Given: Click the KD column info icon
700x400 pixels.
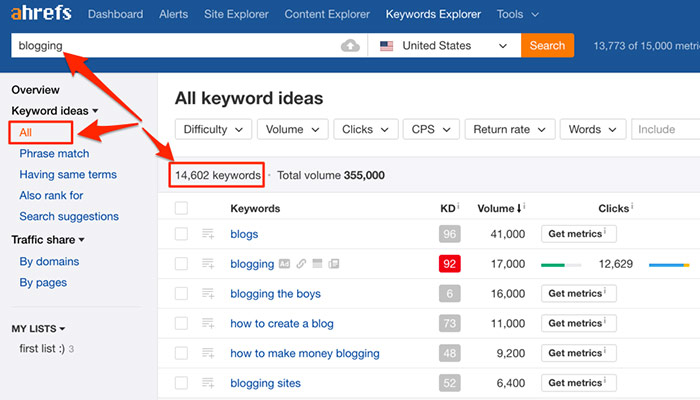Looking at the screenshot, I should (457, 208).
